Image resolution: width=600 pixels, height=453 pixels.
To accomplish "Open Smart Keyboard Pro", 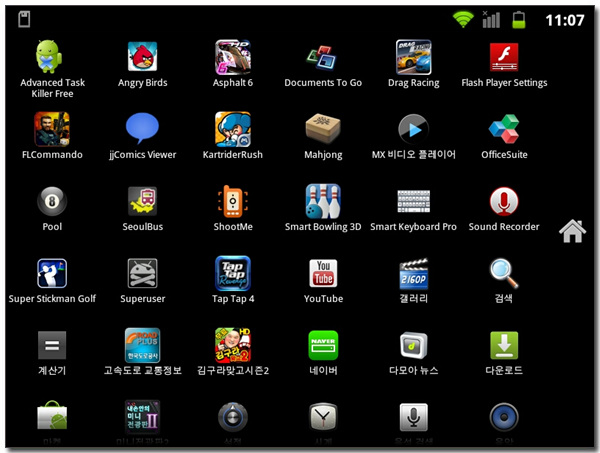I will (x=413, y=209).
